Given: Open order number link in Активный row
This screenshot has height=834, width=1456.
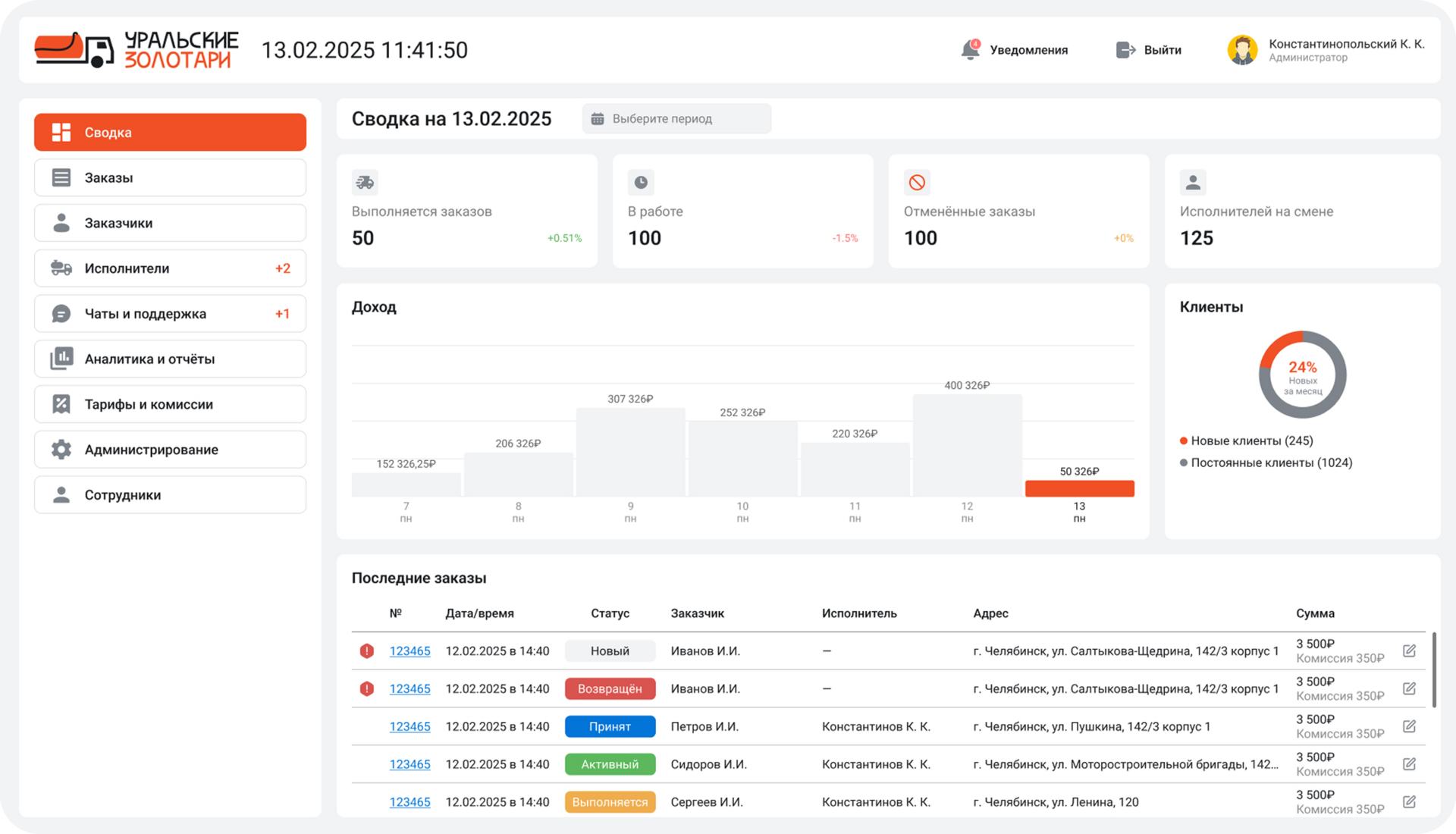Looking at the screenshot, I should (x=409, y=764).
